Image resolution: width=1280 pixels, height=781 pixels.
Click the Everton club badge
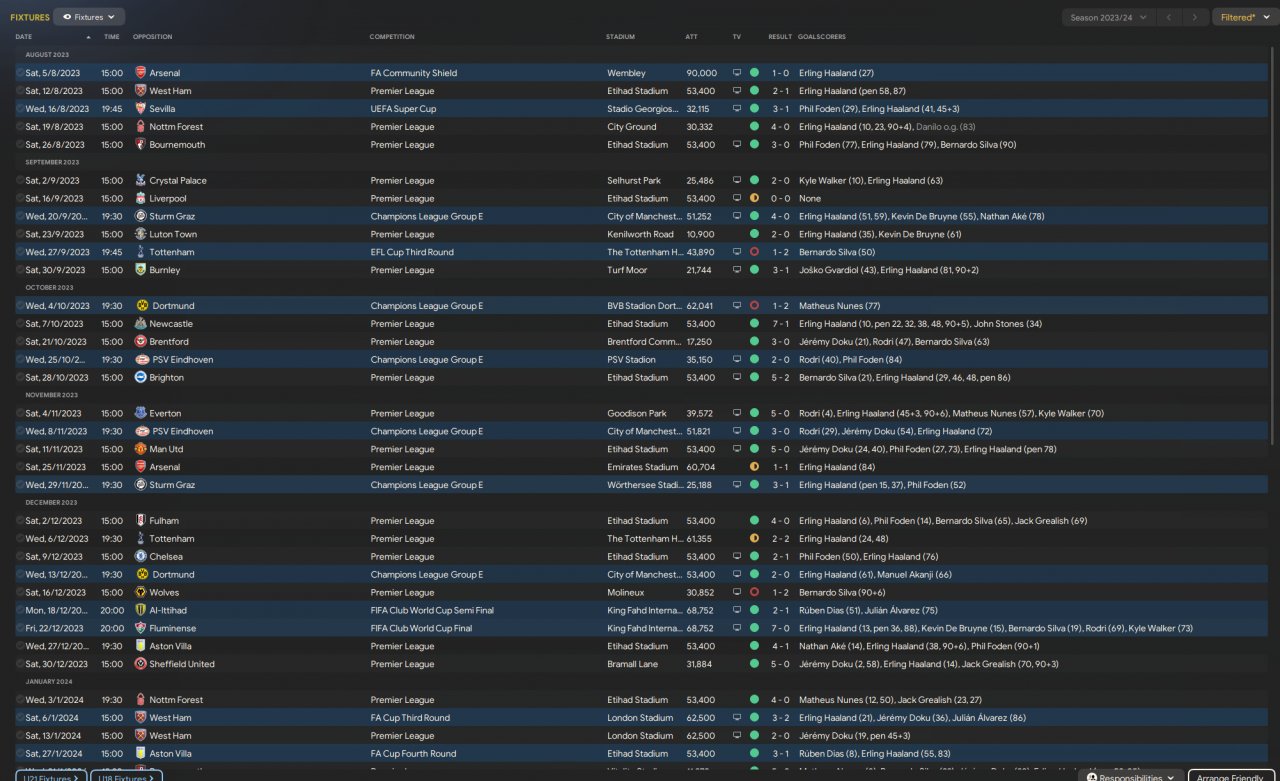click(140, 413)
